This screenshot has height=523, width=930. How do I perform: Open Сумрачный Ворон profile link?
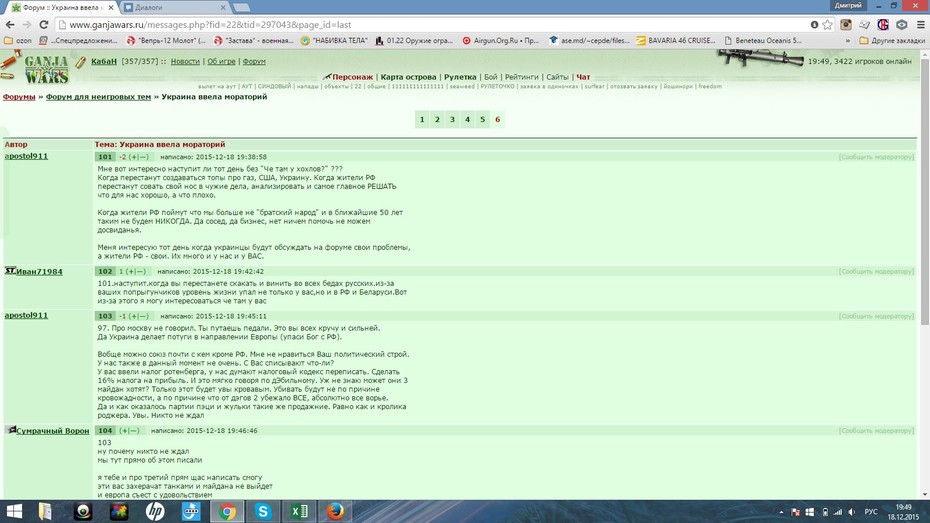[53, 430]
